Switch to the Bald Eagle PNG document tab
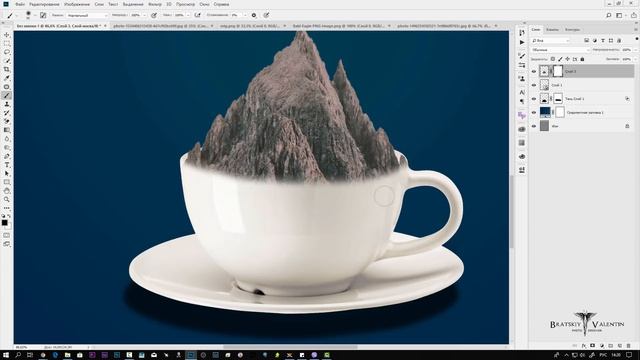 pyautogui.click(x=338, y=26)
